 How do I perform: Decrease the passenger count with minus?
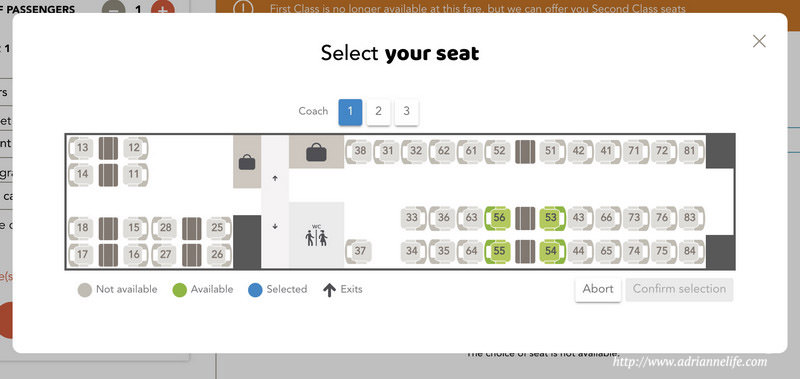click(x=114, y=9)
